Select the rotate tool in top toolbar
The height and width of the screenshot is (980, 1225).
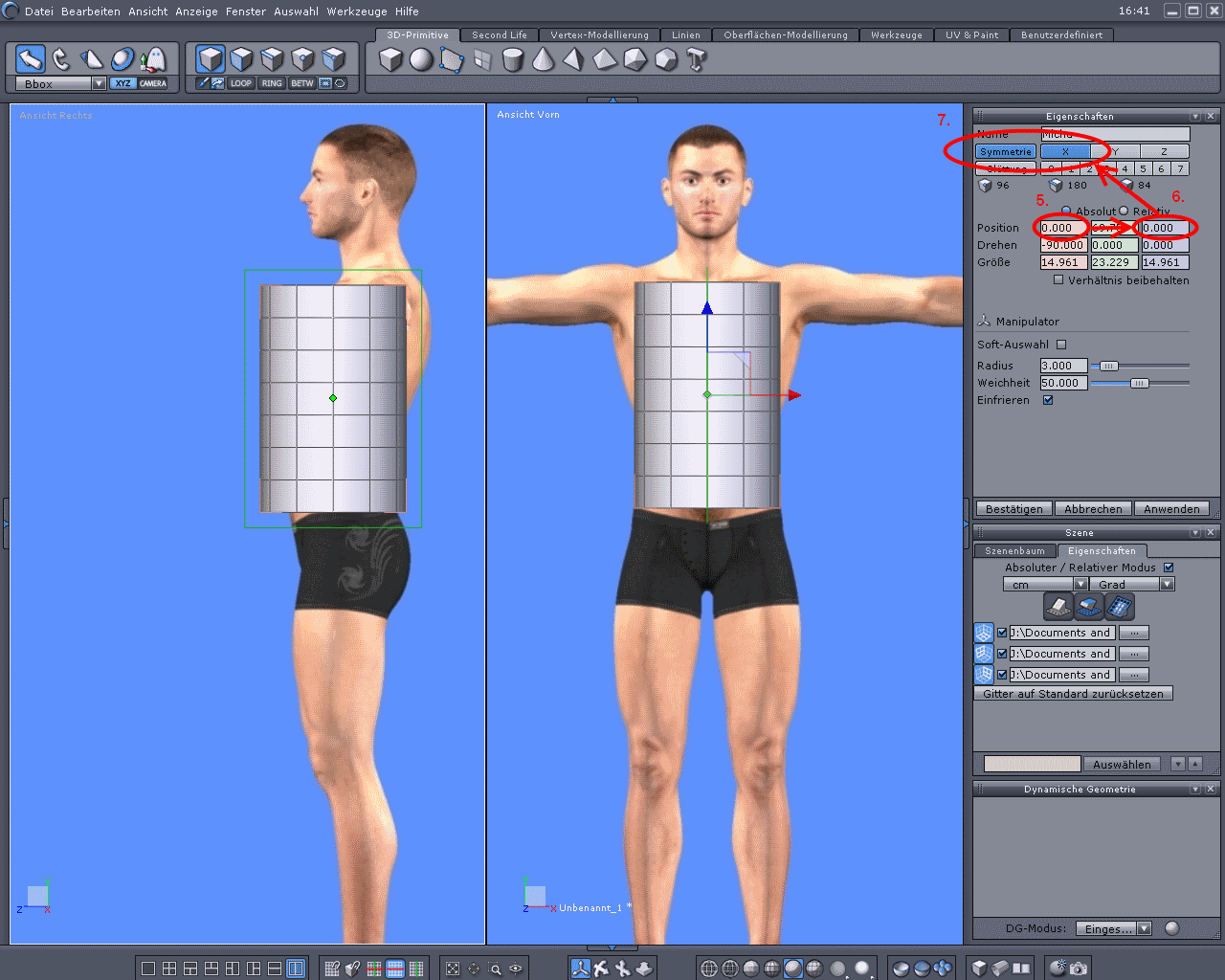(x=61, y=59)
